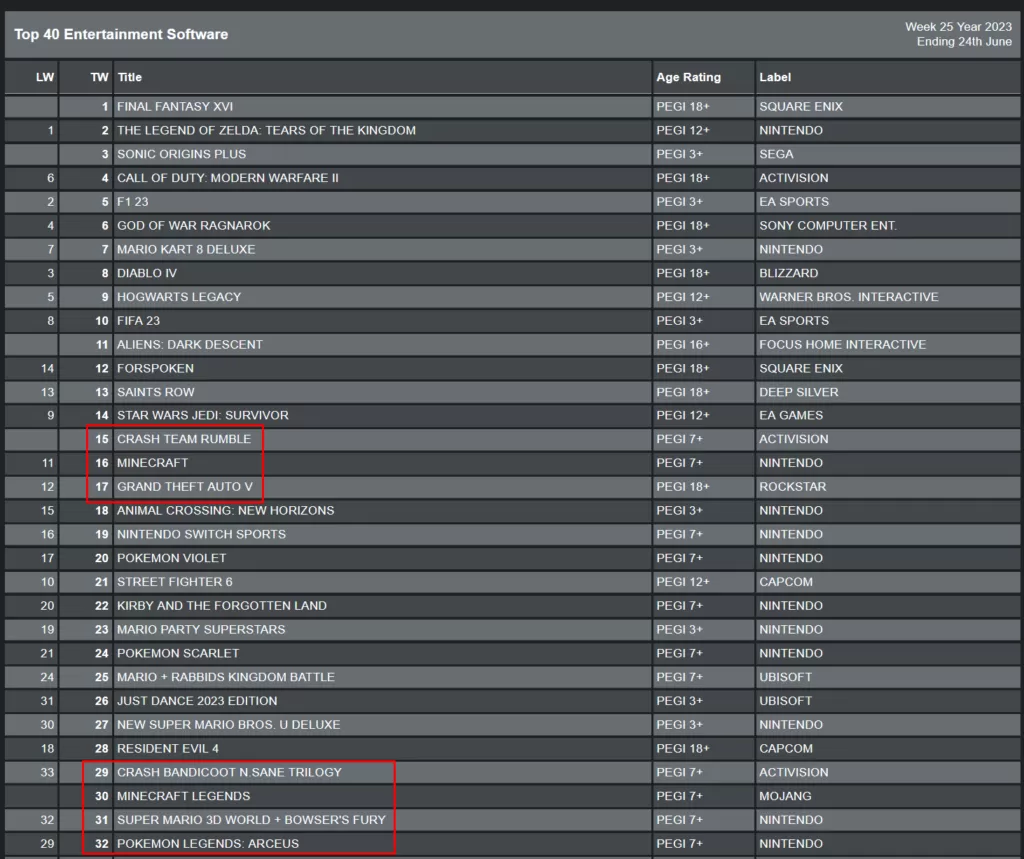Click the Warner Bros. Interactive label cell
This screenshot has width=1024, height=859.
tap(848, 297)
